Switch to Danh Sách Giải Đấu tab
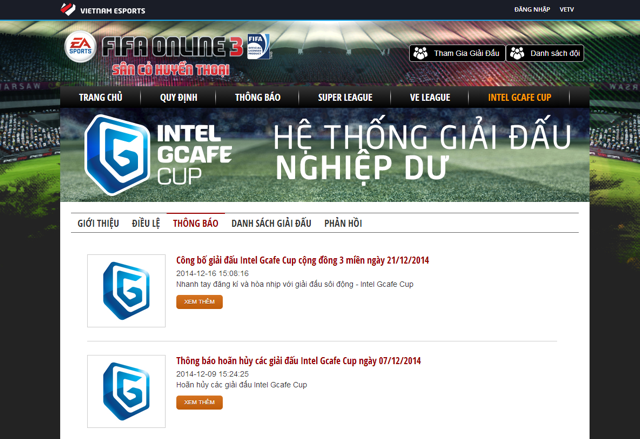 (271, 223)
